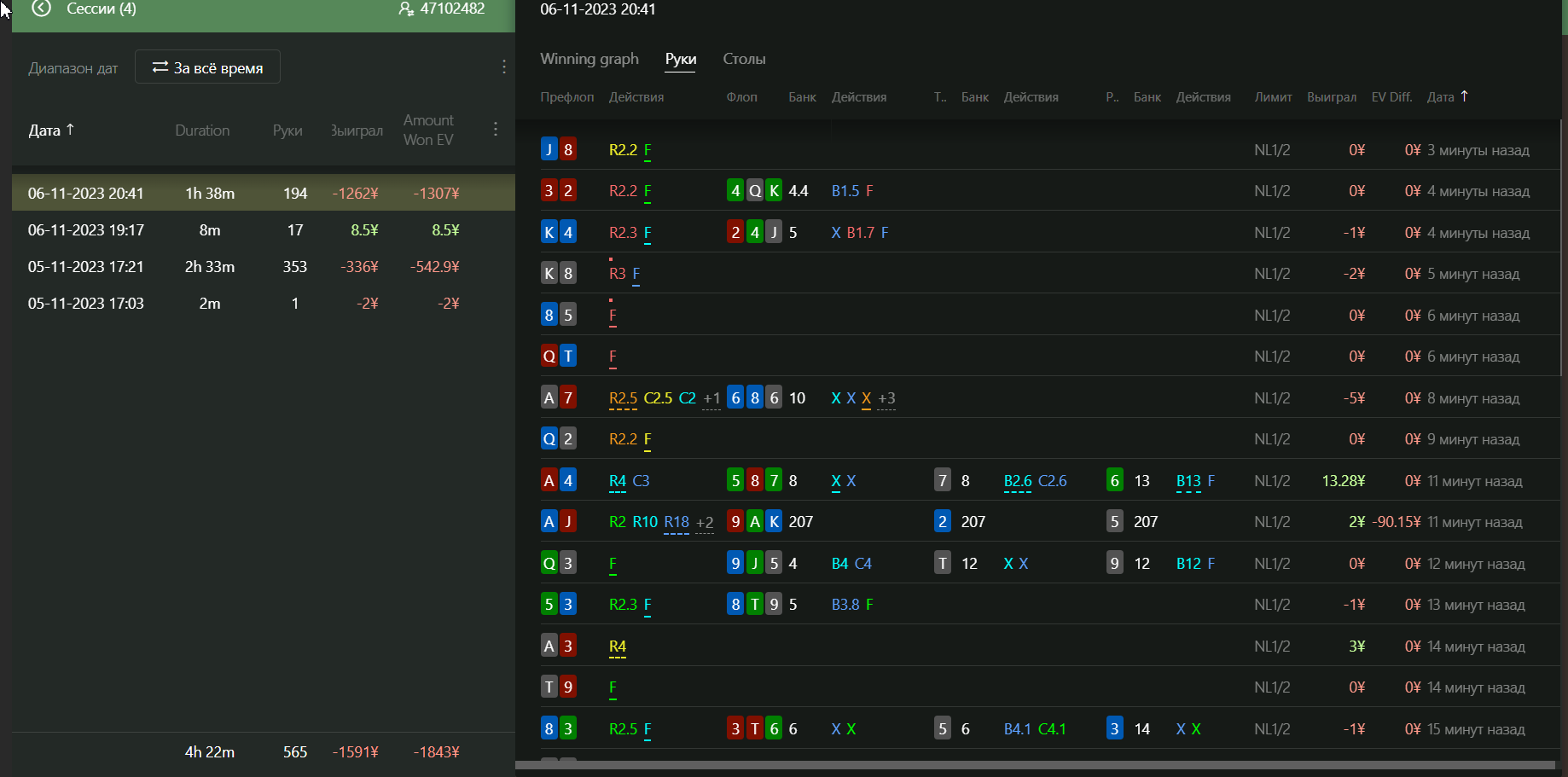This screenshot has width=1568, height=777.
Task: Sort hands by Лимит column header
Action: click(x=1273, y=97)
